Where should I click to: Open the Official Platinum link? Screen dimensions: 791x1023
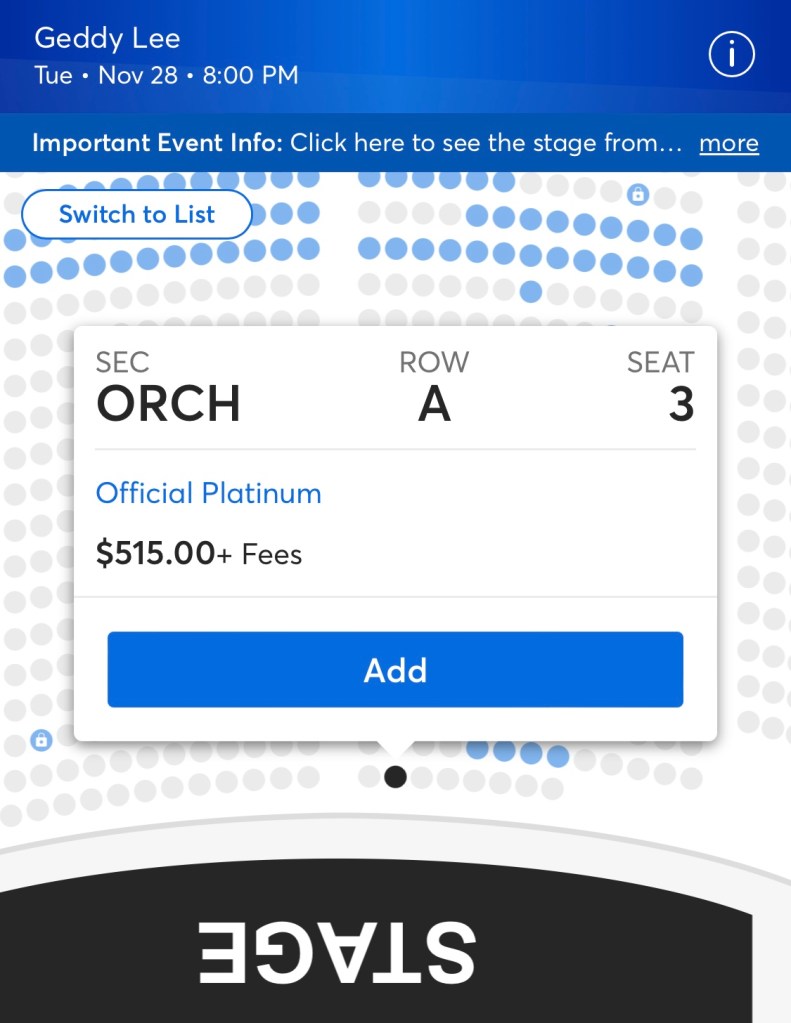[x=208, y=493]
